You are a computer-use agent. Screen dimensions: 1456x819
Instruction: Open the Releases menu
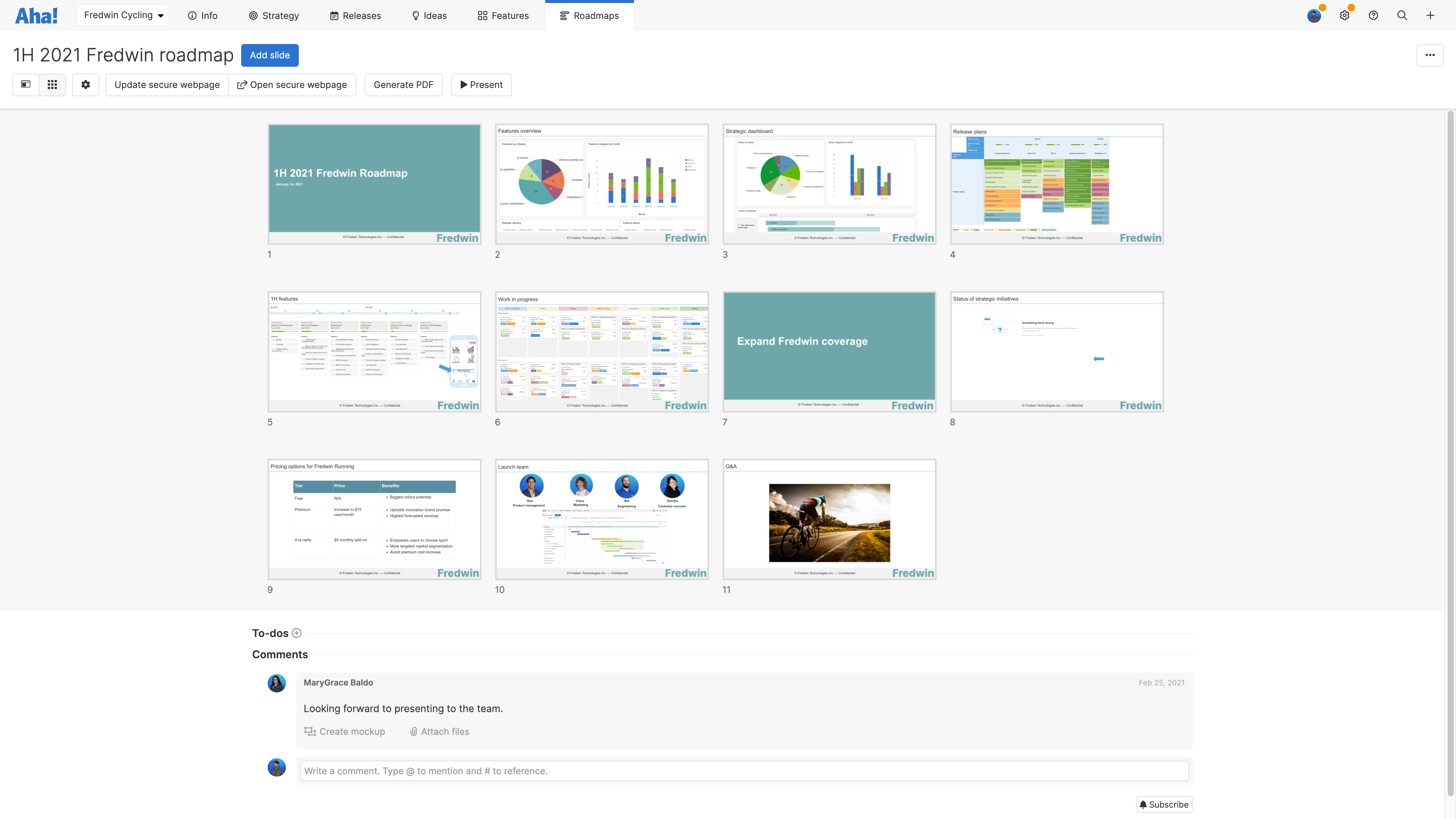(x=356, y=15)
